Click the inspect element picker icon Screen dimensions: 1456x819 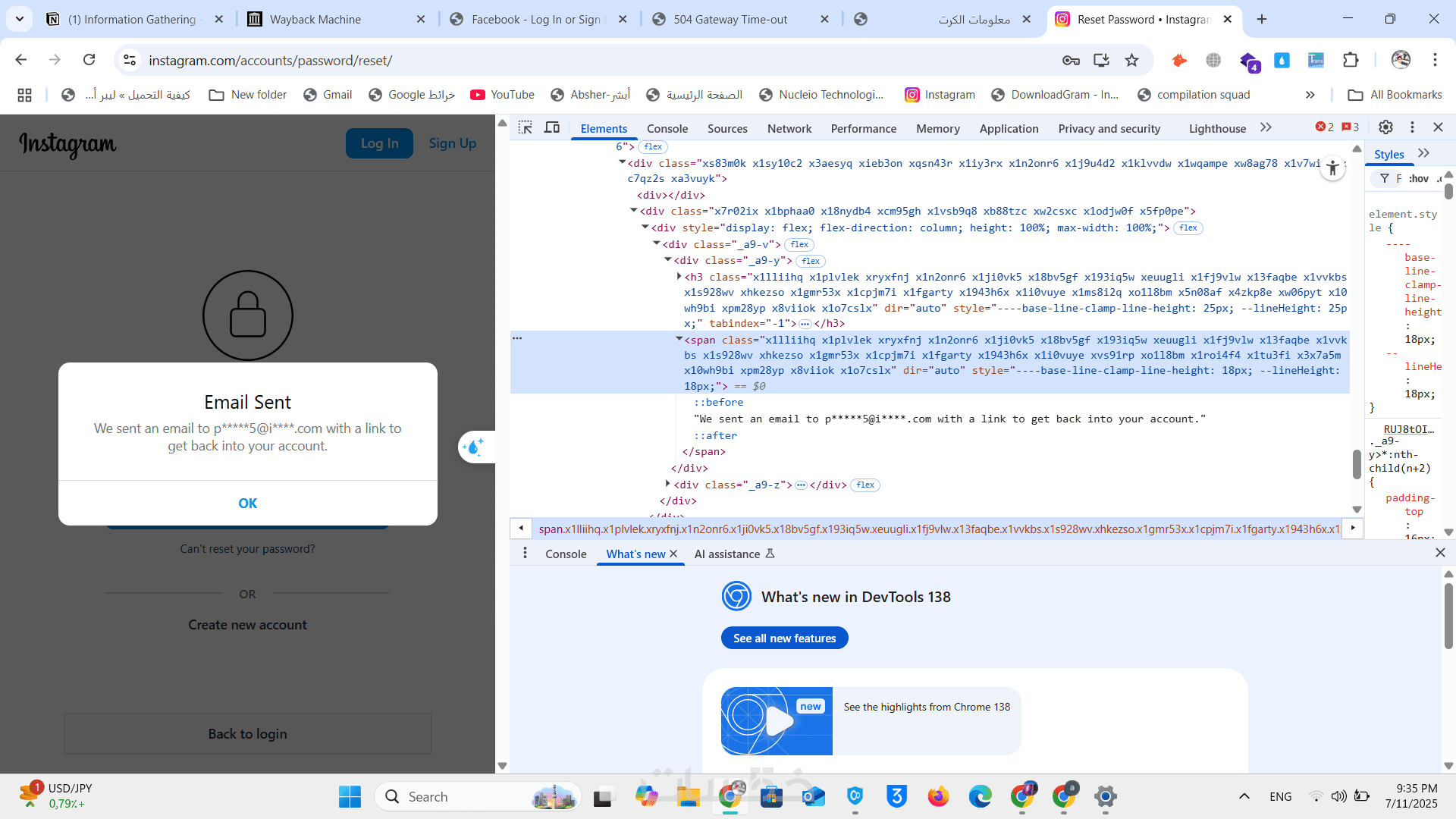pos(525,127)
